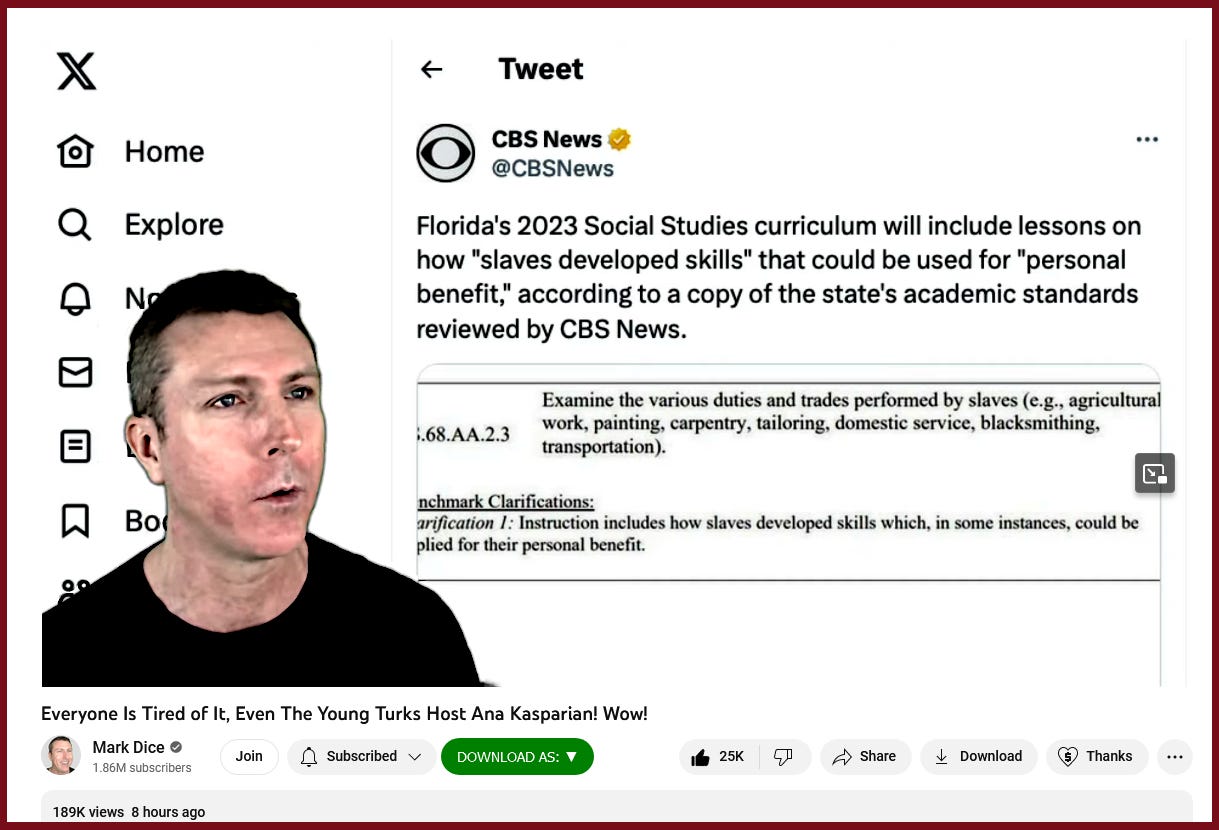Click the miniplayer overlay icon on video
The image size is (1219, 830).
click(x=1155, y=473)
